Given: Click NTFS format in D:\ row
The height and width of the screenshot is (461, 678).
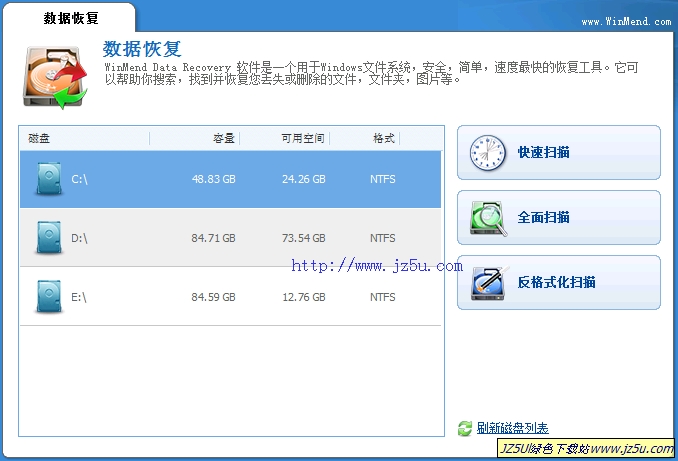Looking at the screenshot, I should pos(383,238).
